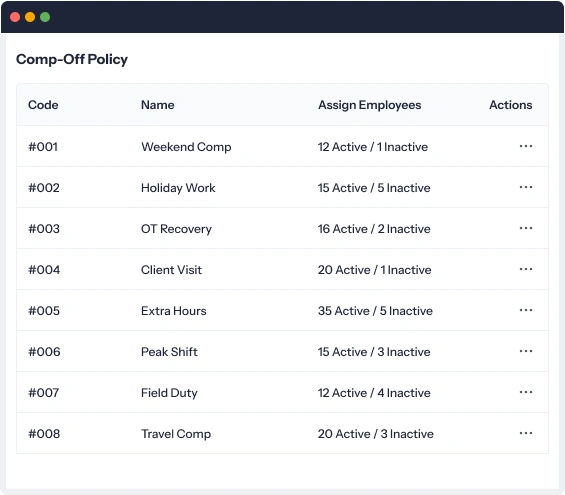Select code #001 cell
The width and height of the screenshot is (565, 495).
[43, 147]
